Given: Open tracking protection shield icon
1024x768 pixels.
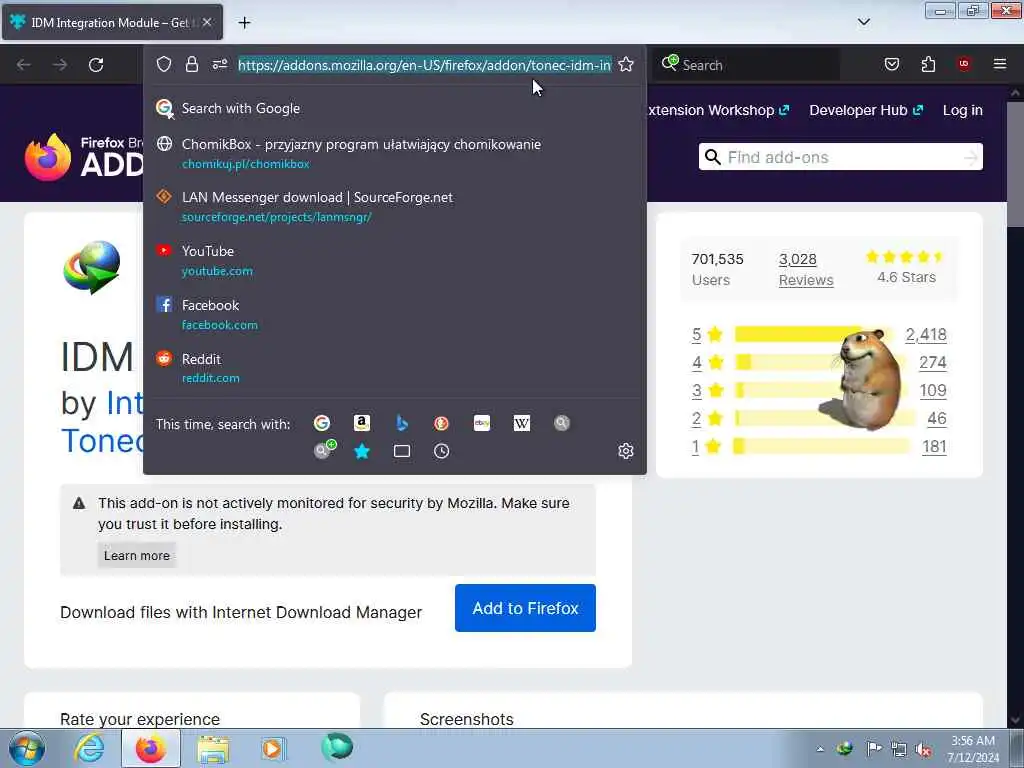Looking at the screenshot, I should (164, 64).
